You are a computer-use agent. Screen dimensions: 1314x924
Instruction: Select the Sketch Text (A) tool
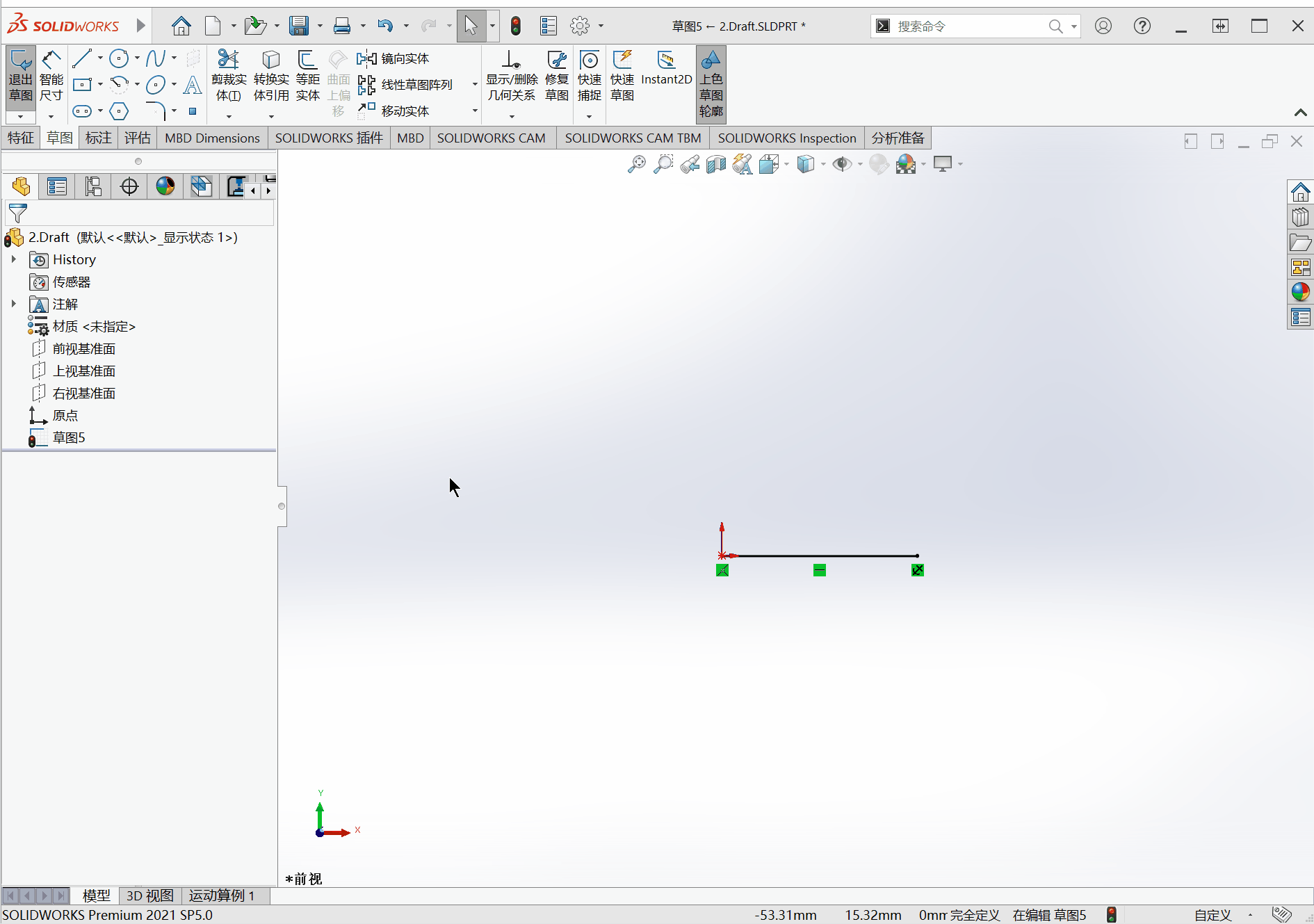click(193, 85)
